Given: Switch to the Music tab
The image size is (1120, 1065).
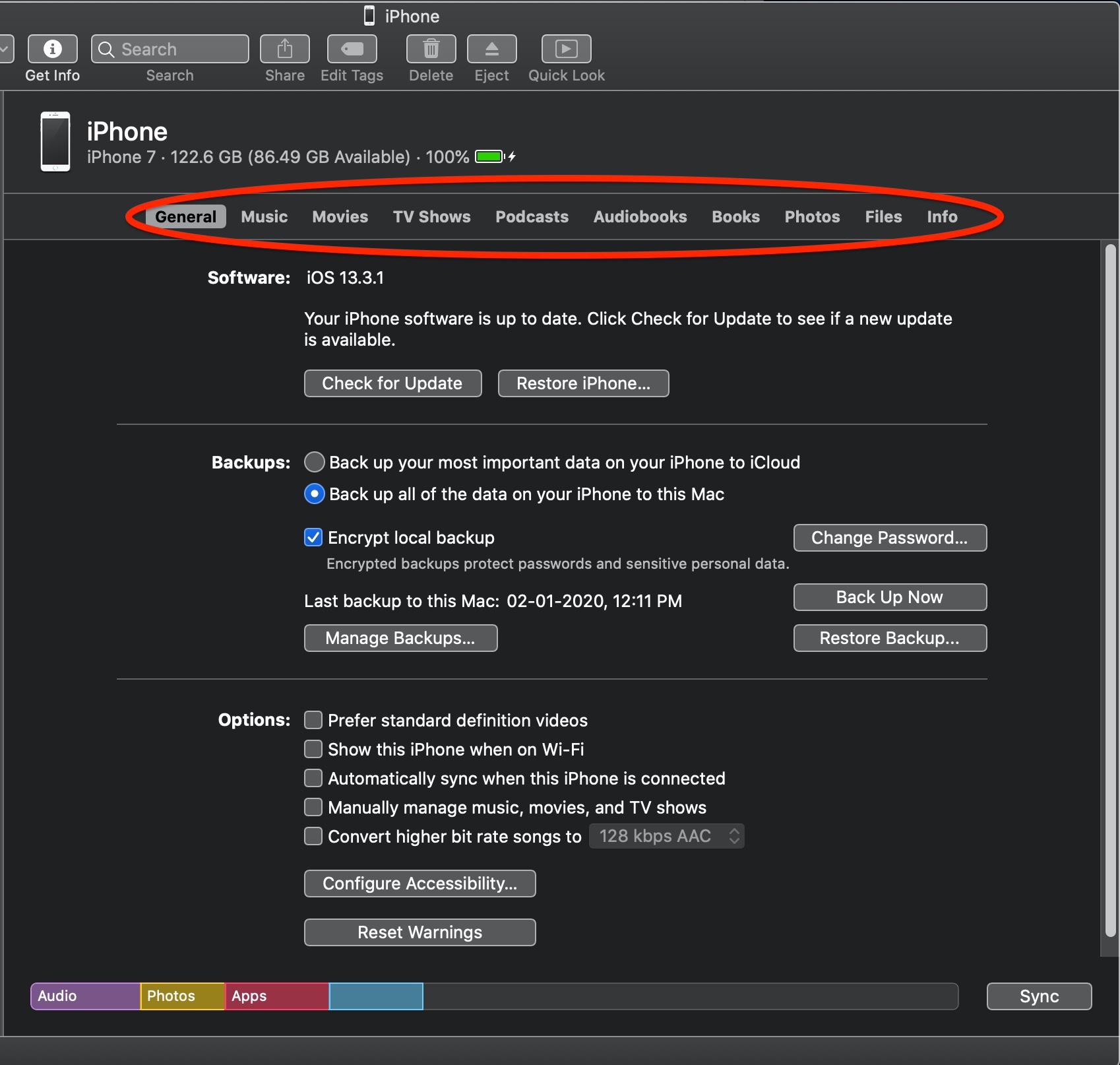Looking at the screenshot, I should 263,216.
